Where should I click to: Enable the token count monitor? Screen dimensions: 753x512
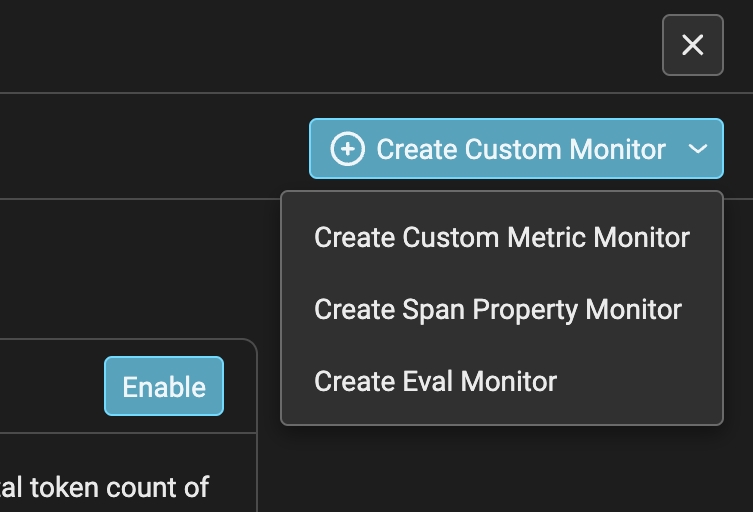coord(164,387)
